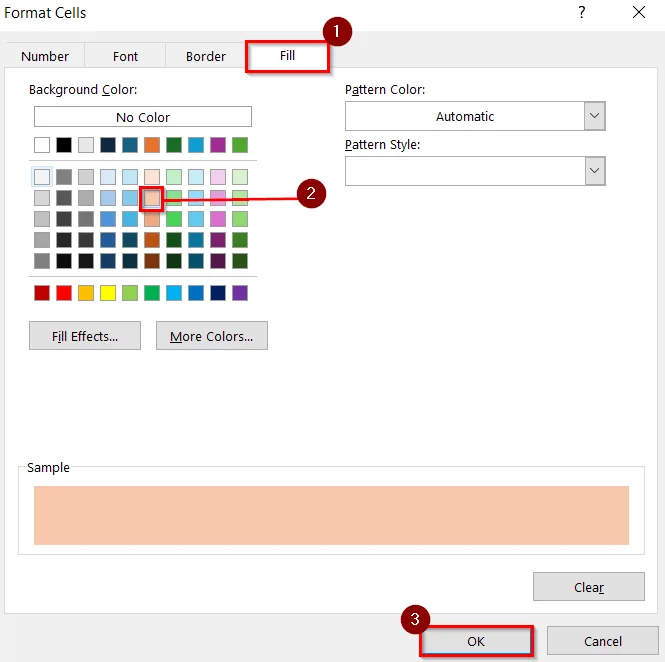This screenshot has width=665, height=662.
Task: Pick the dark navy standard color swatch
Action: coord(218,293)
